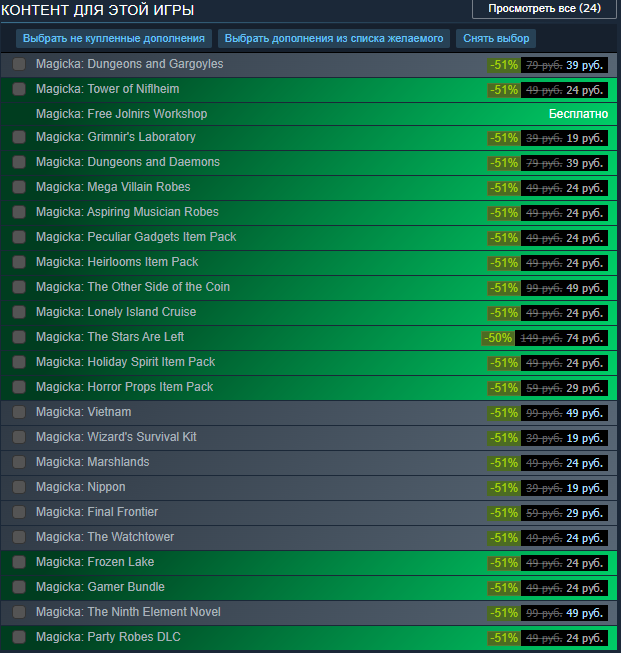The height and width of the screenshot is (653, 621).
Task: Click the 'Просмотреть все (24)' button
Action: click(x=544, y=9)
